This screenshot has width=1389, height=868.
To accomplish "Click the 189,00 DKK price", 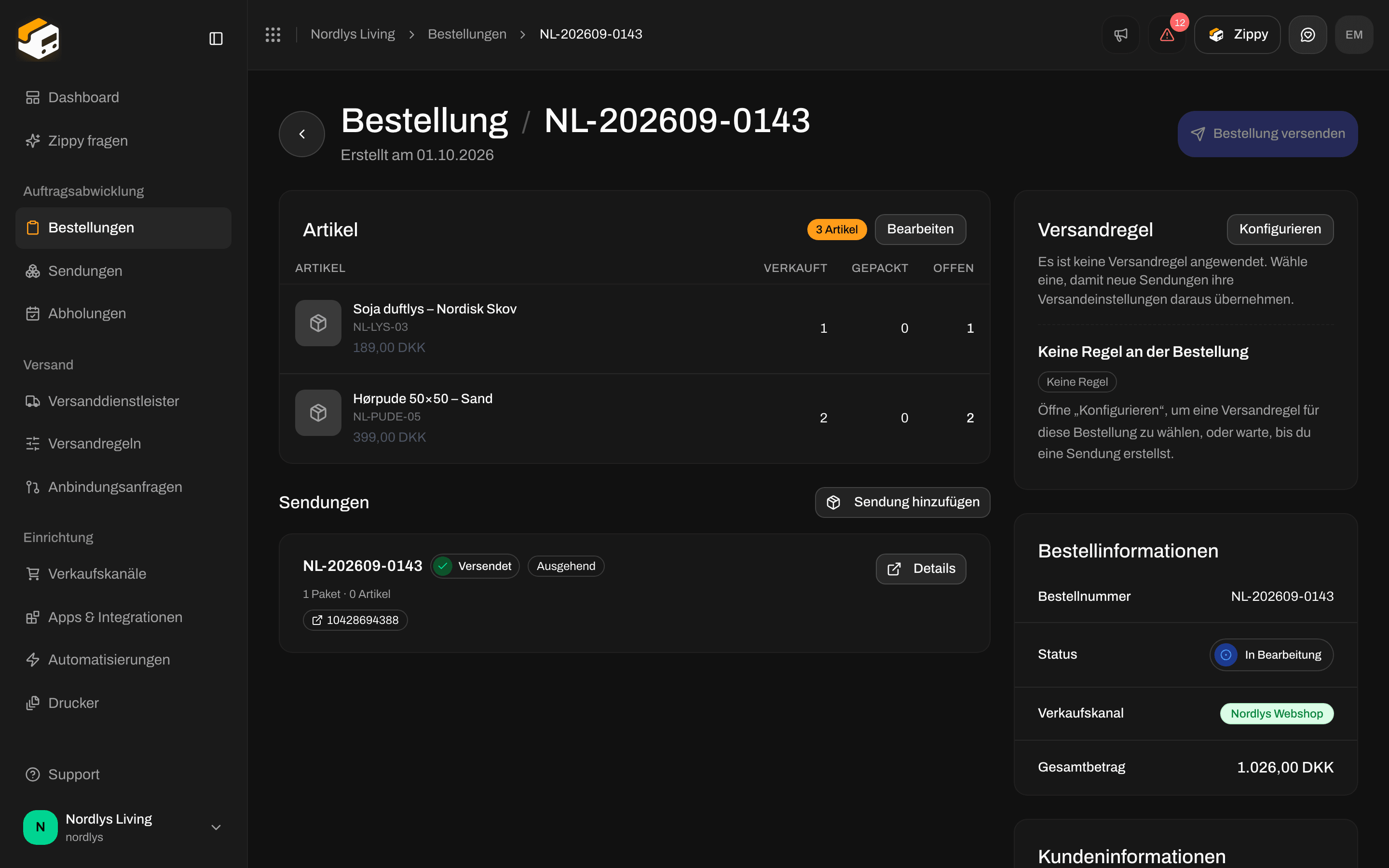I will (x=389, y=347).
